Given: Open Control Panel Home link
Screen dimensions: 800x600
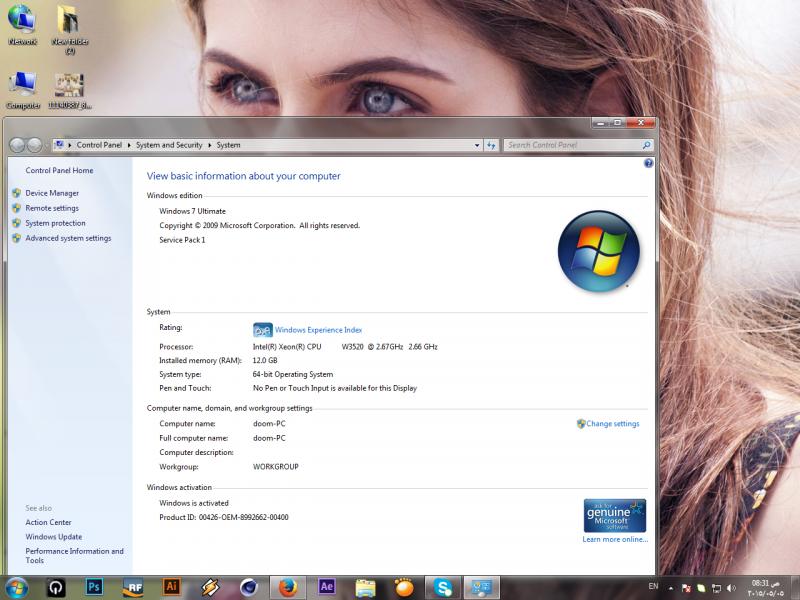Looking at the screenshot, I should click(x=59, y=170).
